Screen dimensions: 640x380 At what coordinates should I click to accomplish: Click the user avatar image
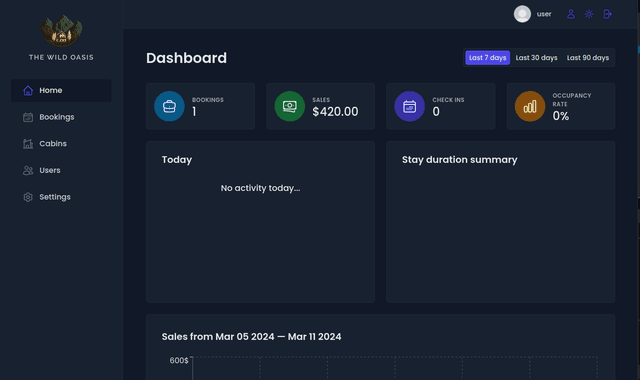click(522, 14)
